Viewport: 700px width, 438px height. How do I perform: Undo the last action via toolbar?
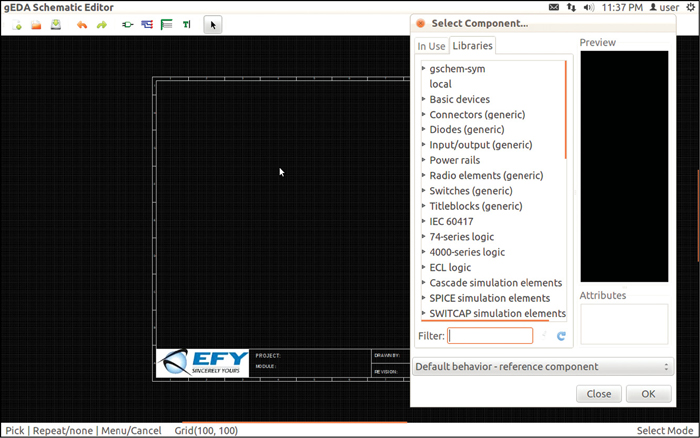tap(82, 25)
